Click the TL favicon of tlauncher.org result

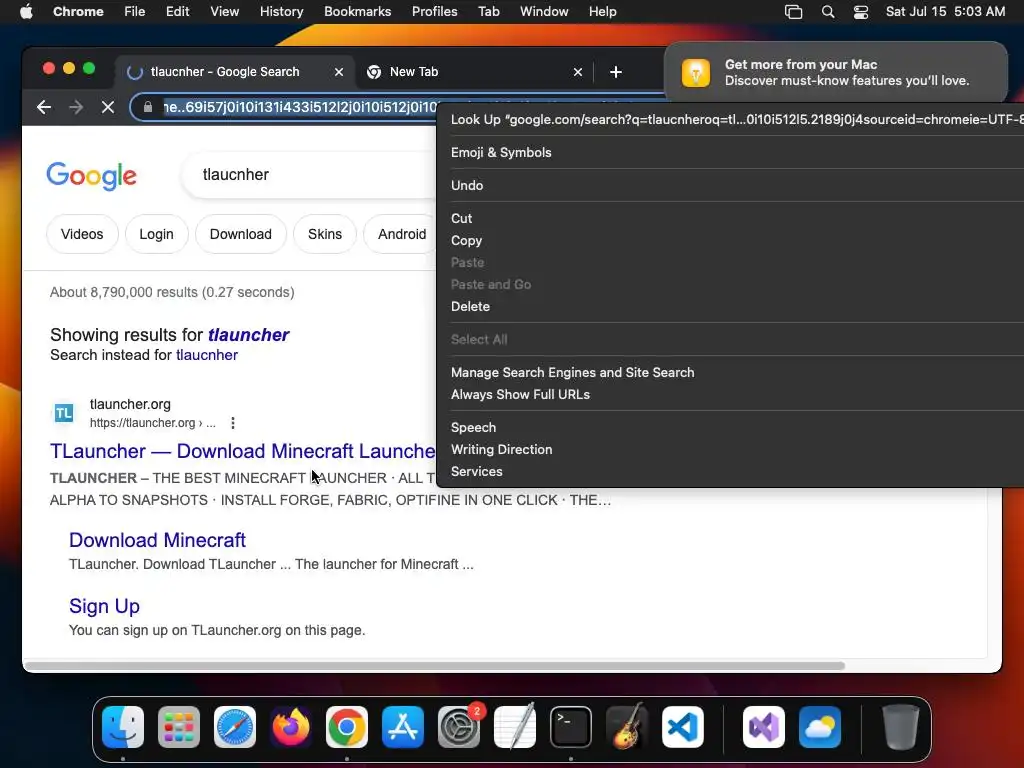click(x=64, y=413)
